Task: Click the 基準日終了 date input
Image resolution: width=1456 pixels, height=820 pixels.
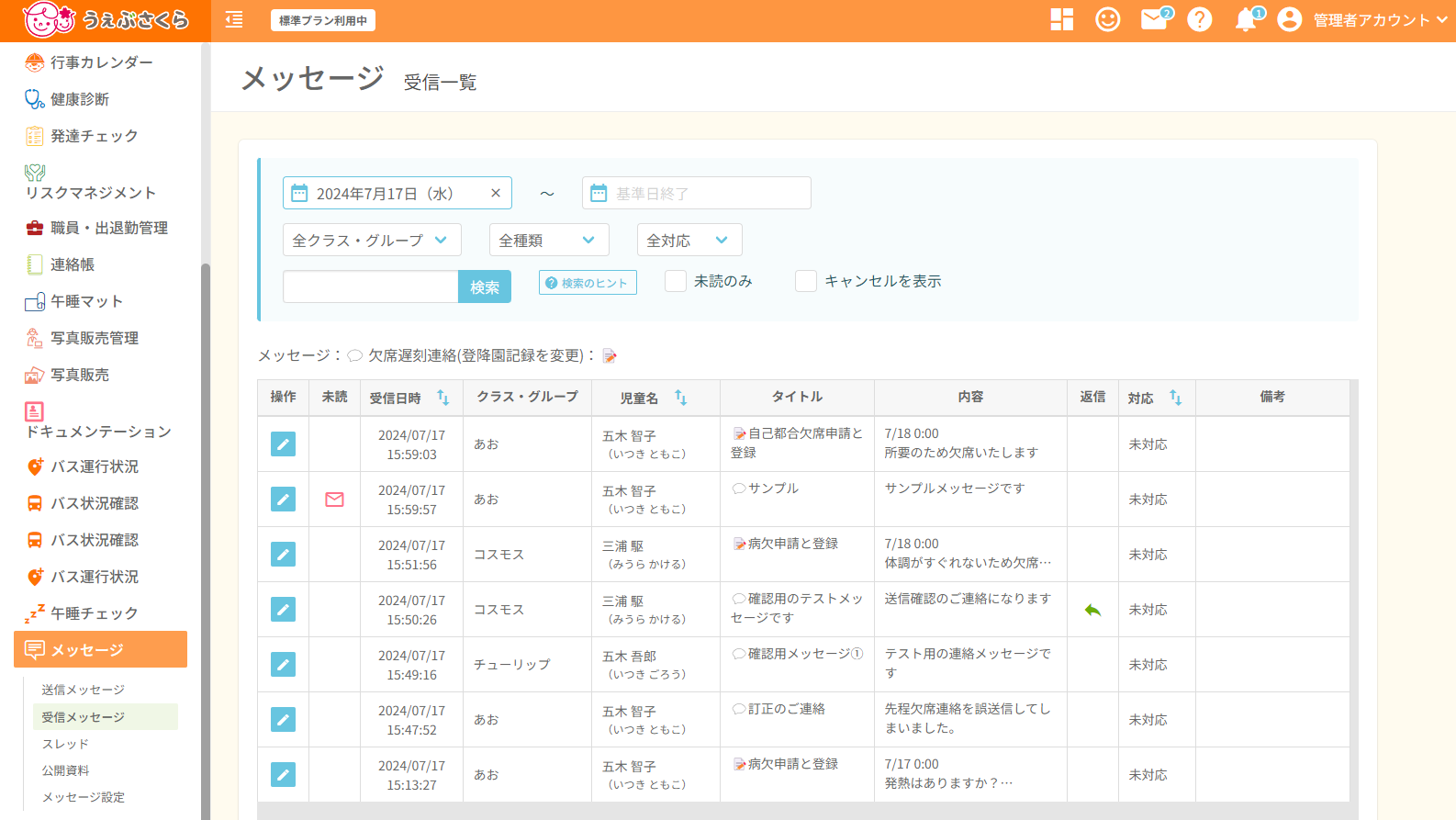Action: tap(697, 193)
